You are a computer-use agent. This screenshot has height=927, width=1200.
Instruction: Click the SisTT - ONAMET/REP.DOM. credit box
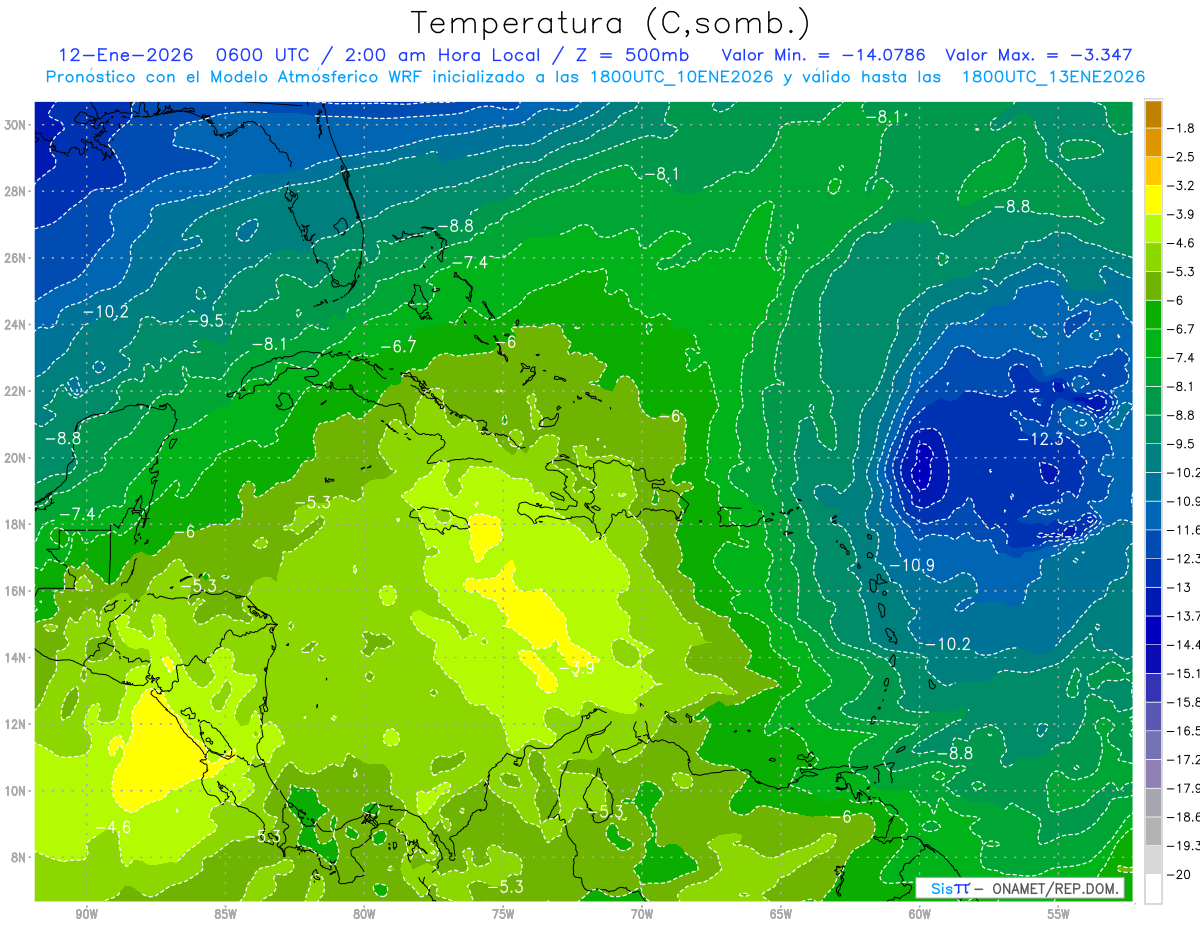(x=1019, y=888)
